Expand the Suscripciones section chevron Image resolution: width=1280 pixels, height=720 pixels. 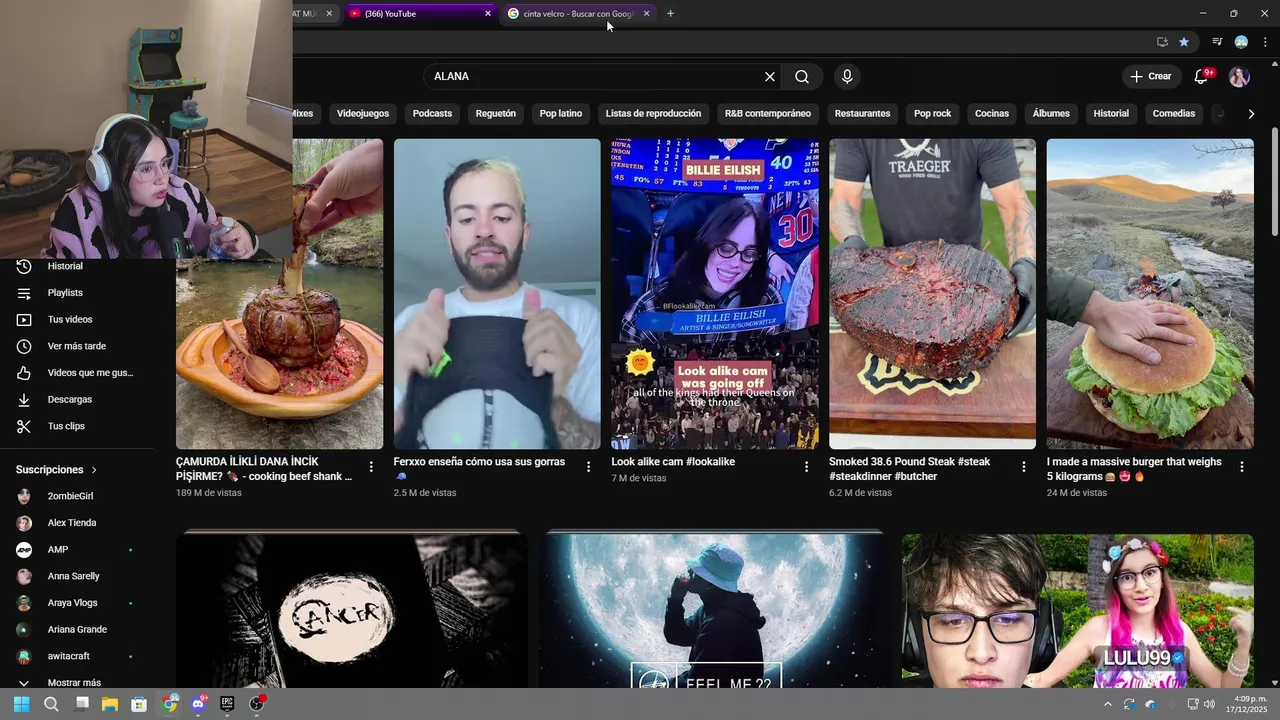point(95,470)
